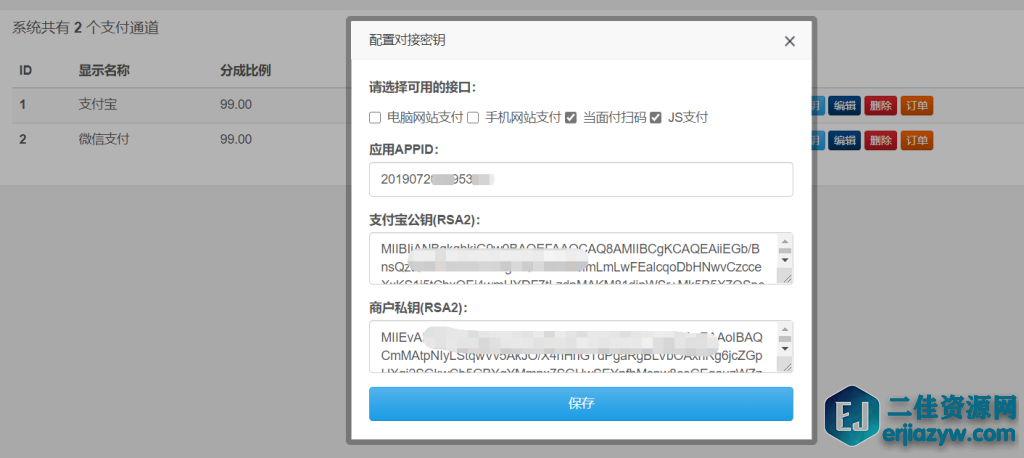Viewport: 1024px width, 458px height.
Task: Click the 请选择可用的接口 label
Action: pyautogui.click(x=423, y=88)
